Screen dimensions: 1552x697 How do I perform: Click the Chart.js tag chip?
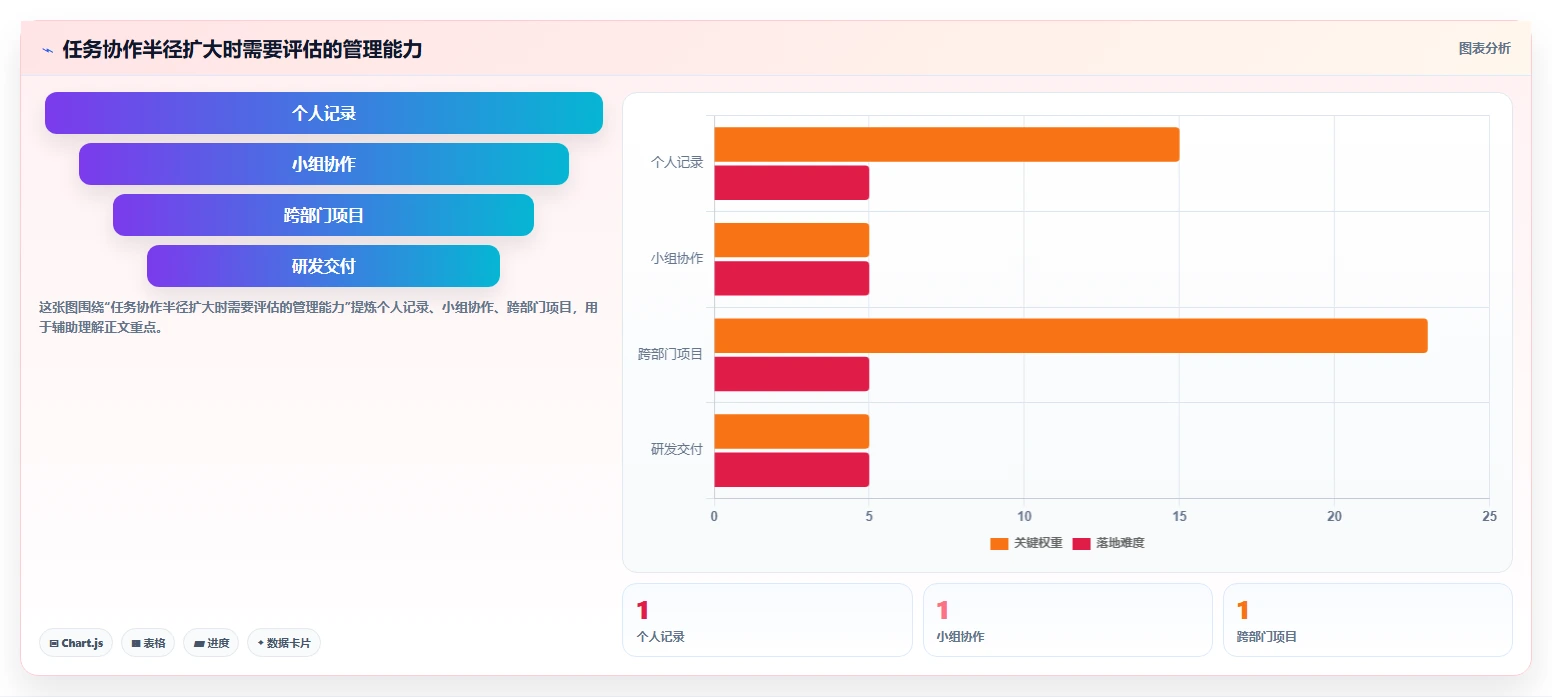76,643
